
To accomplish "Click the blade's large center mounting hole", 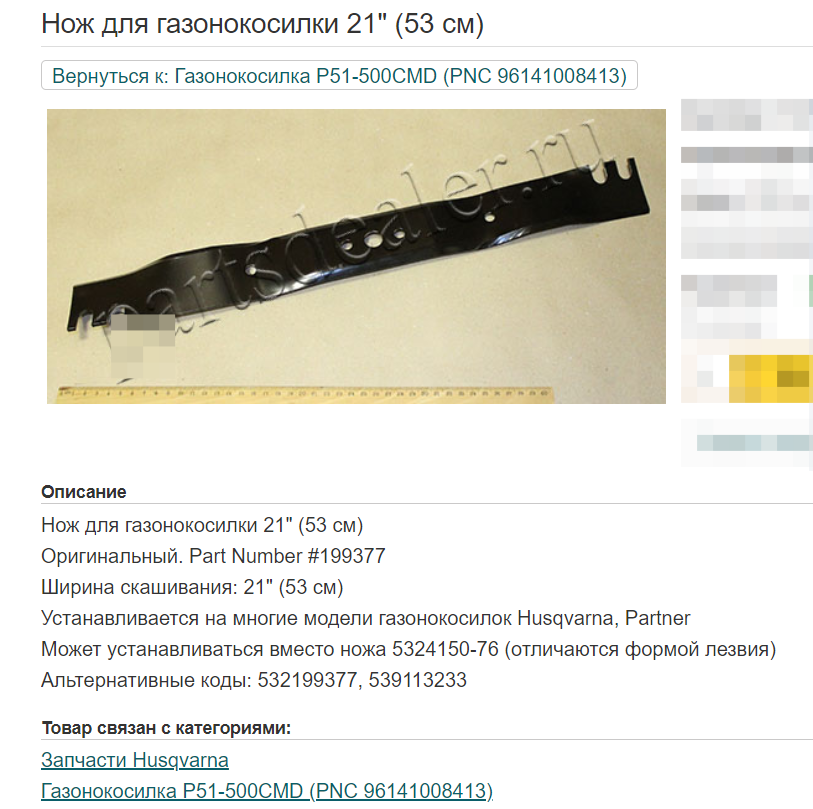I will tap(372, 241).
